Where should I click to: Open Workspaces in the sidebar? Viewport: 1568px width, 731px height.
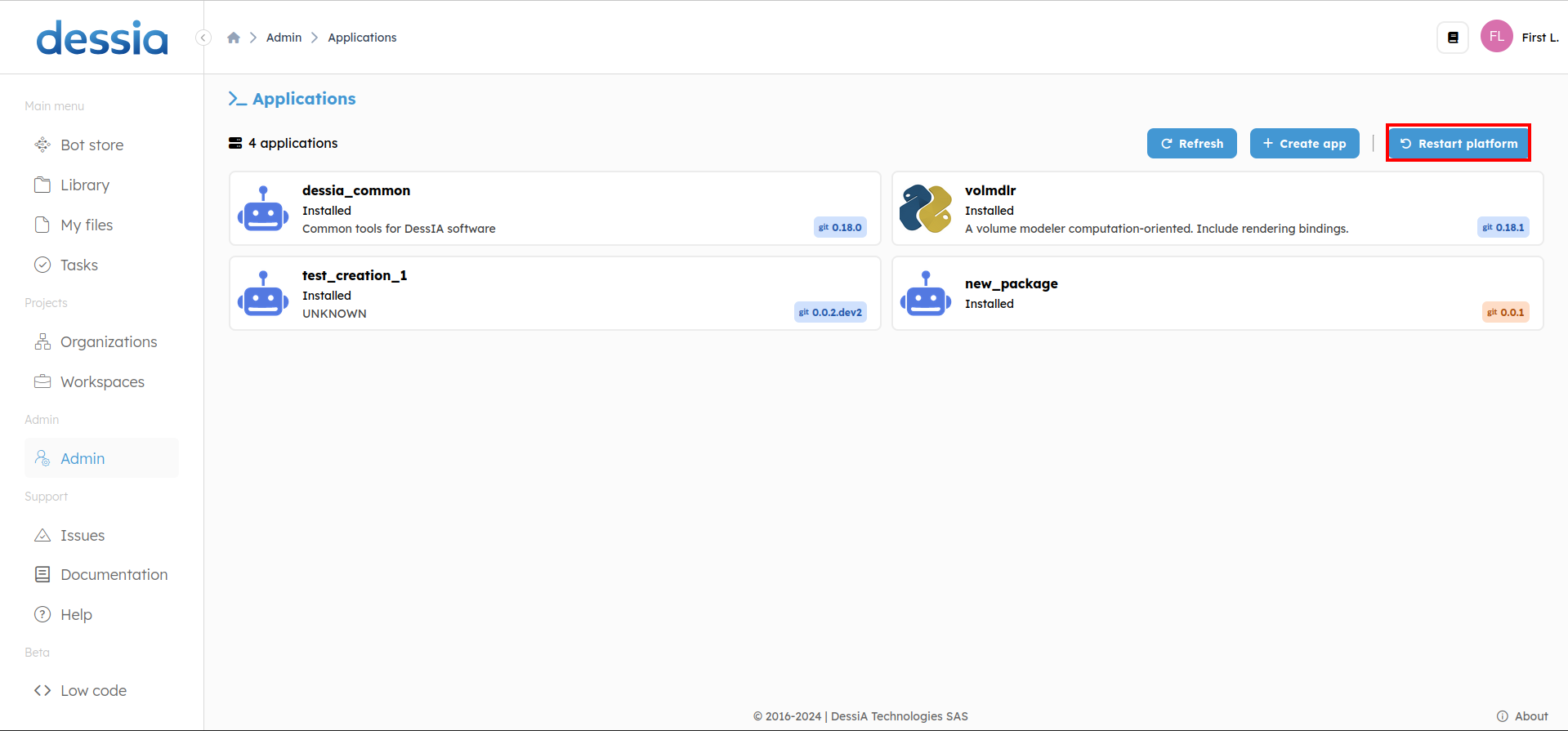[x=101, y=382]
